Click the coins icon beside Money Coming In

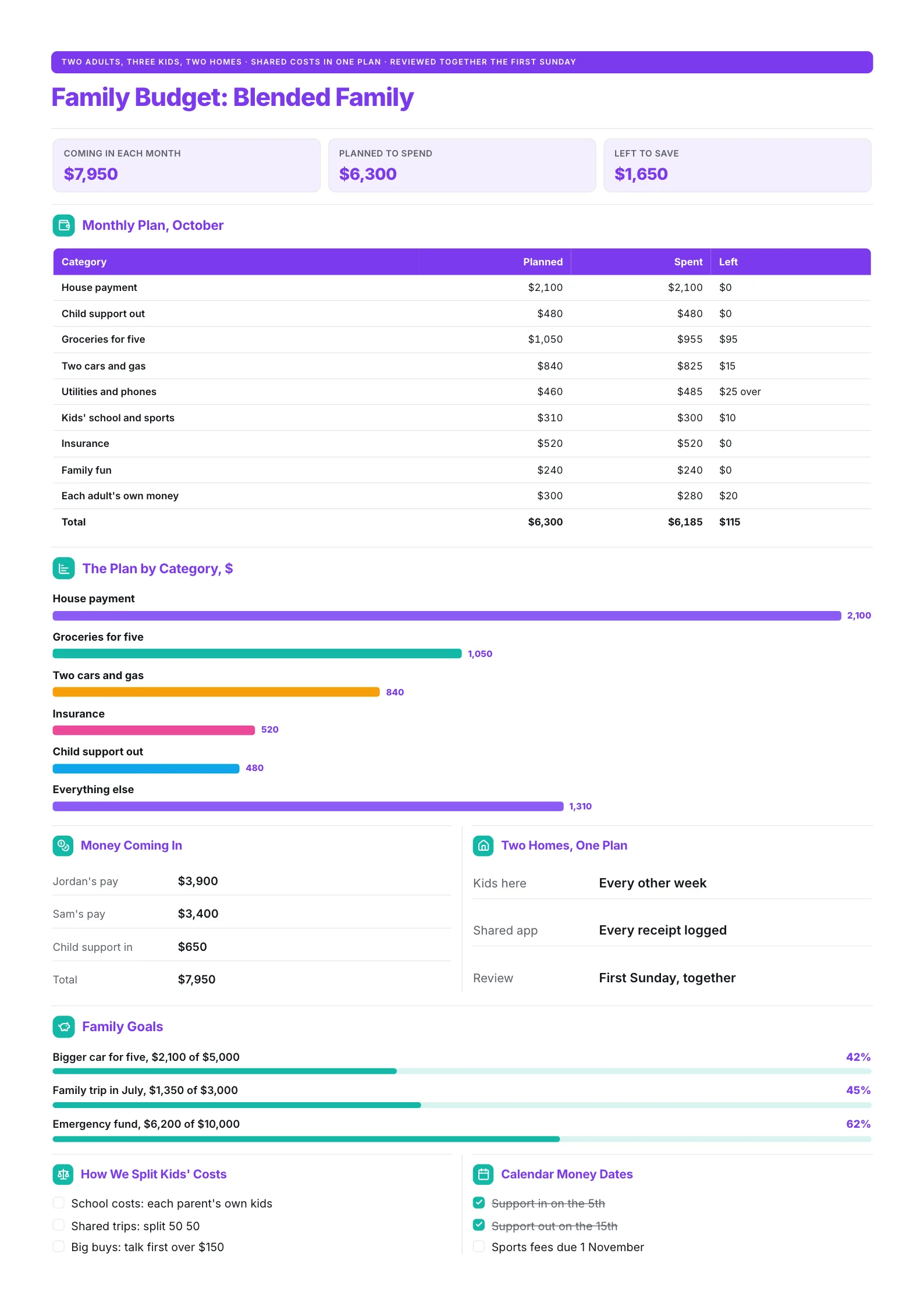pyautogui.click(x=63, y=846)
